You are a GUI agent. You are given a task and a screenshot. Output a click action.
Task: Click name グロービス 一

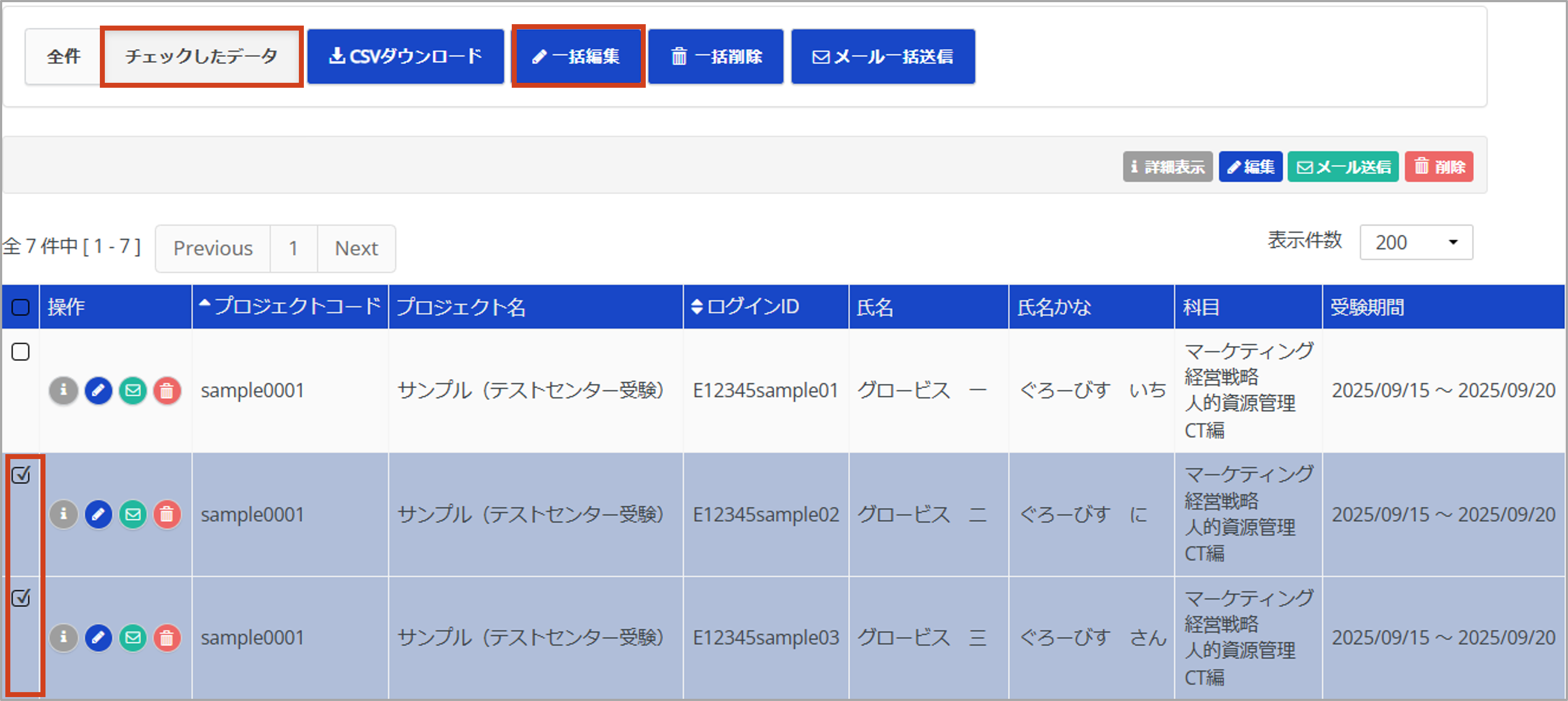click(922, 391)
